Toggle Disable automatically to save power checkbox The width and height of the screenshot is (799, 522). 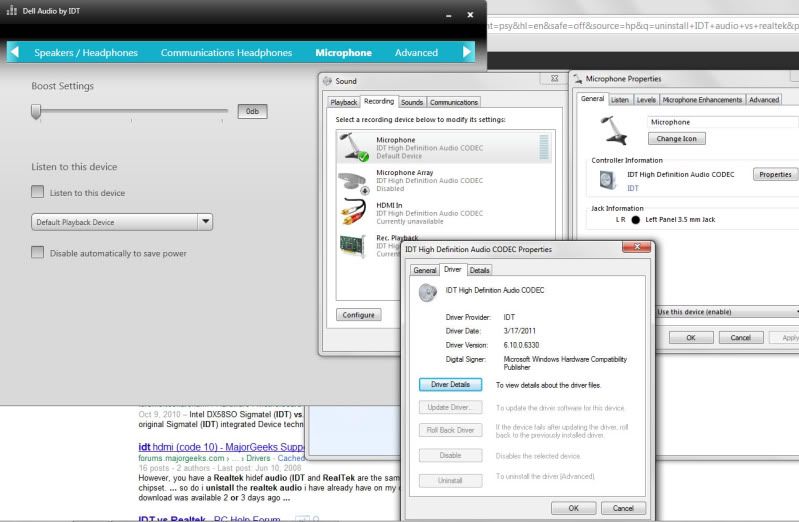click(37, 252)
